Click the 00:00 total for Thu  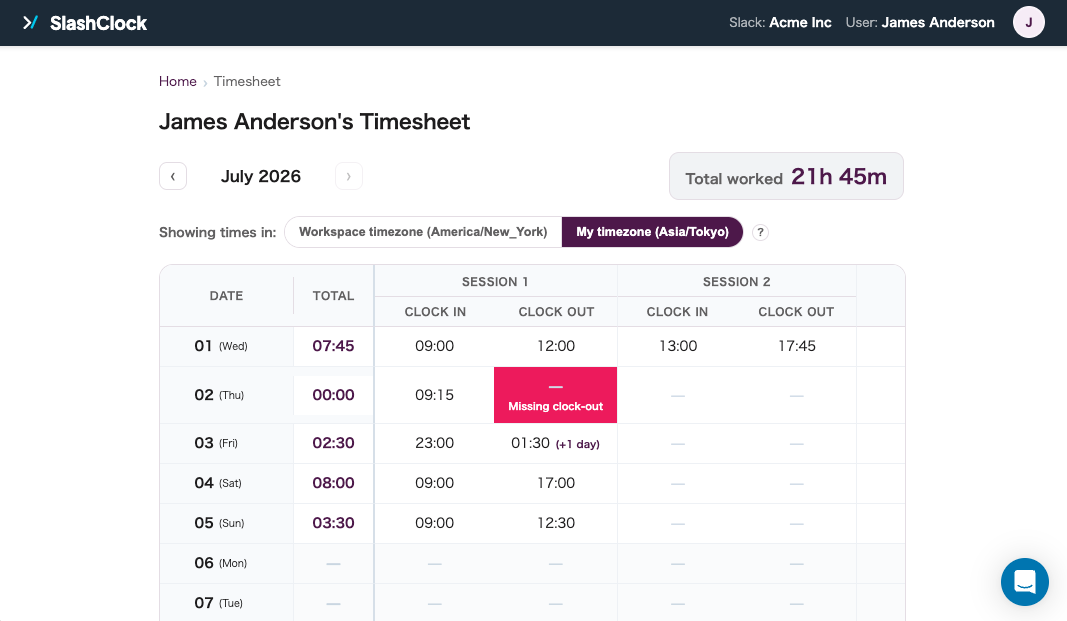point(333,395)
